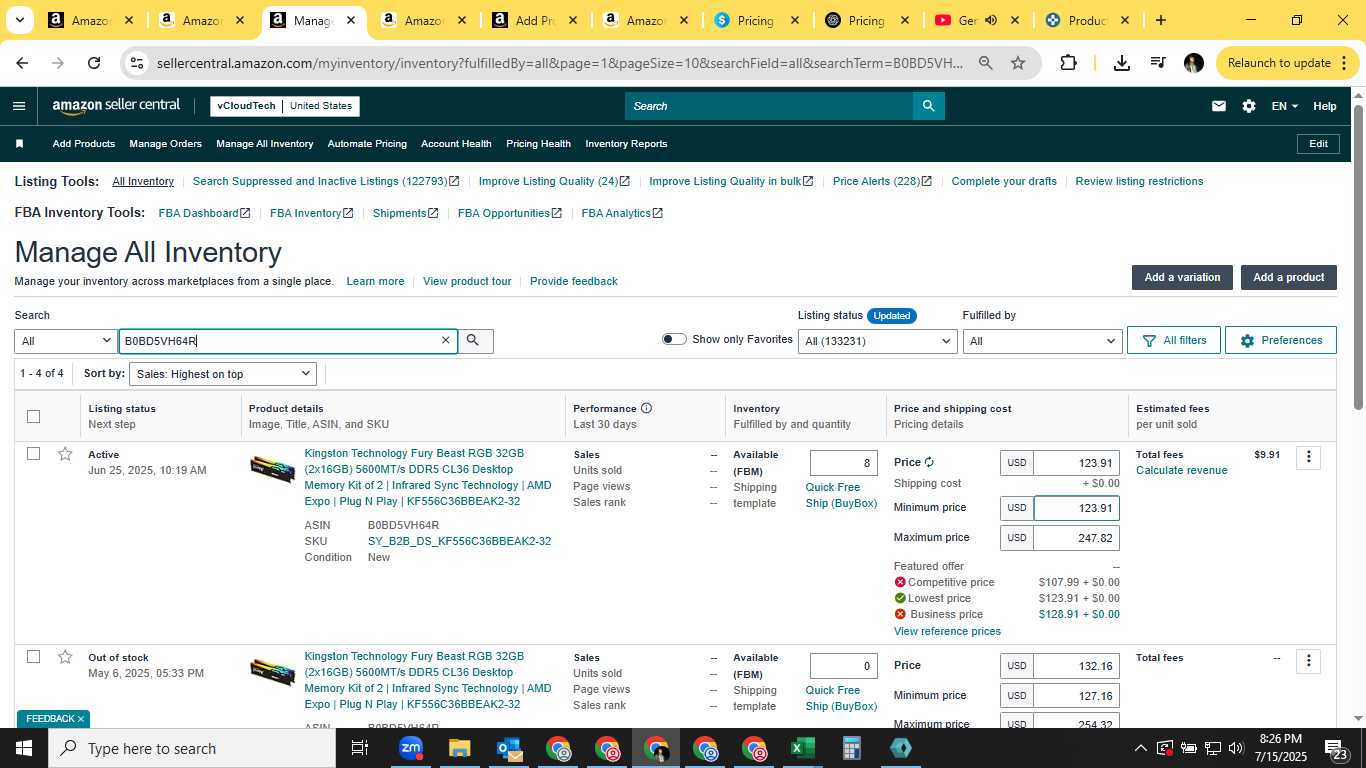This screenshot has width=1366, height=768.
Task: Click Calculate revenue link
Action: 1181,470
